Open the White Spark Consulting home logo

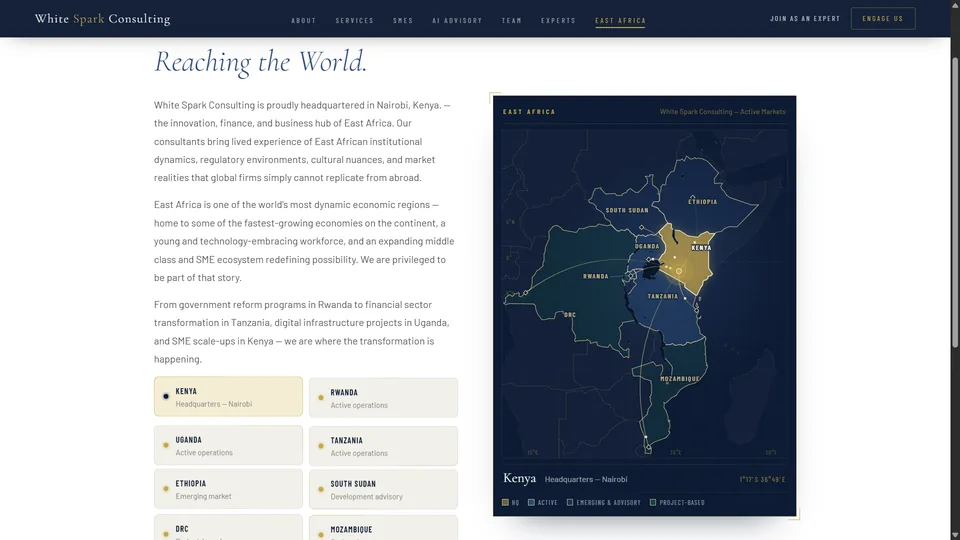tap(102, 19)
